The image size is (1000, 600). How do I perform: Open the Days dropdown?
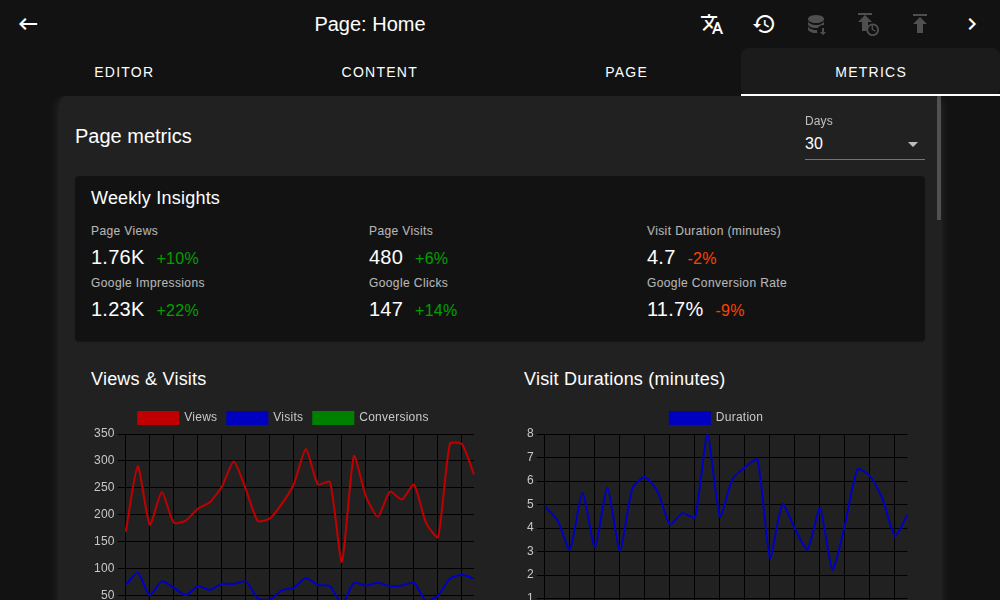864,144
